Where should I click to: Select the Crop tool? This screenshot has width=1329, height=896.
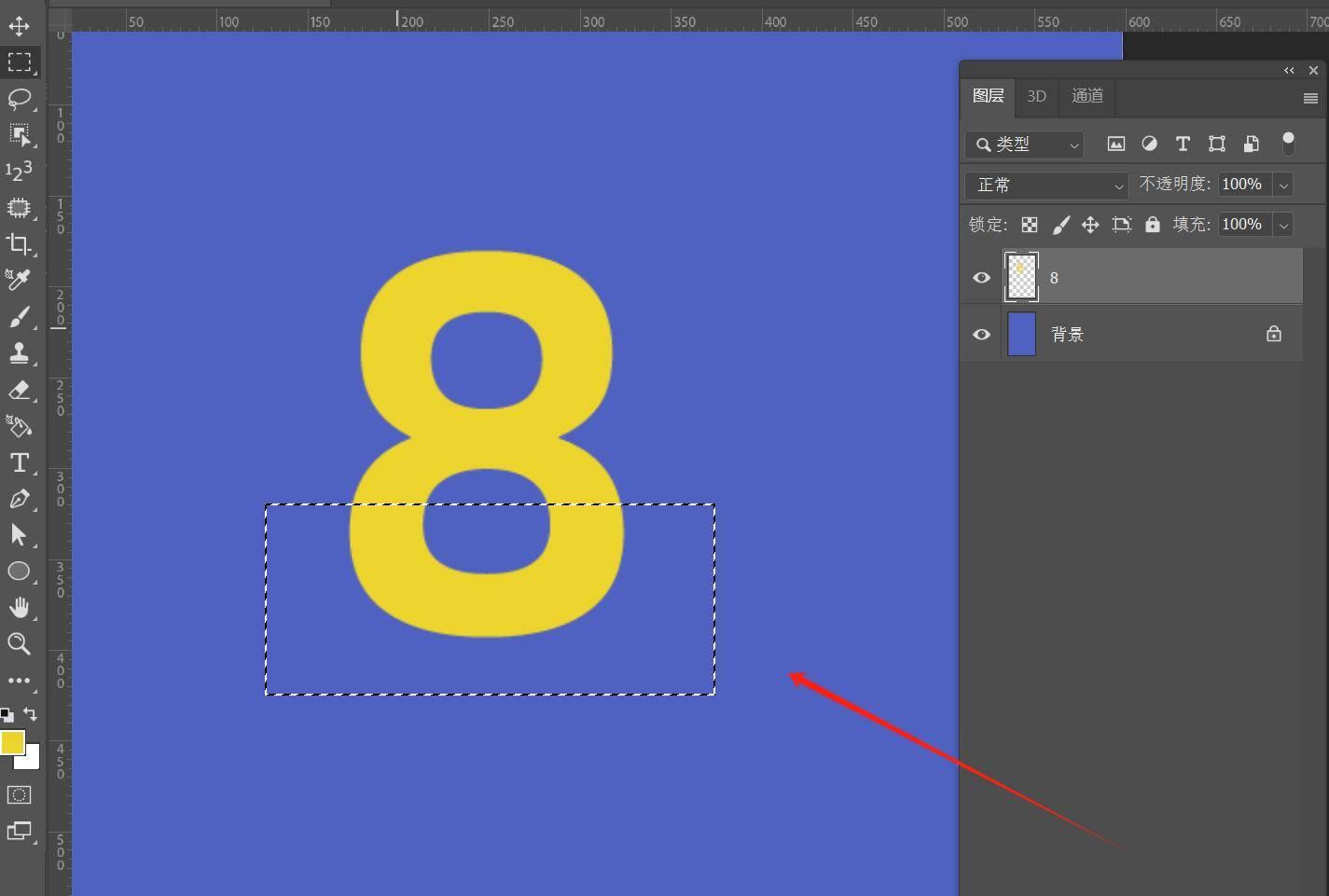tap(19, 244)
